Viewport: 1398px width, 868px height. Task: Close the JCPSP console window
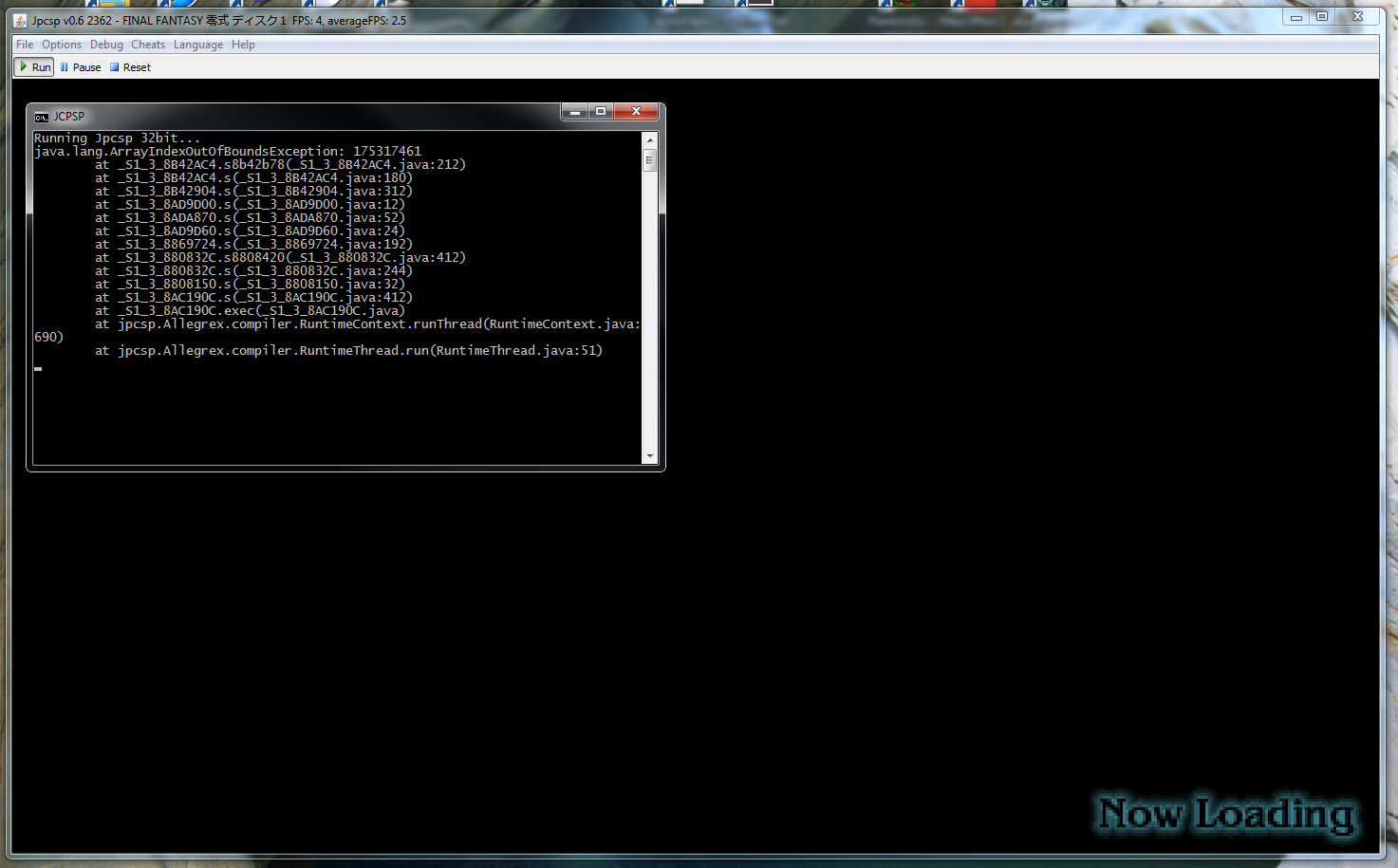[x=636, y=112]
